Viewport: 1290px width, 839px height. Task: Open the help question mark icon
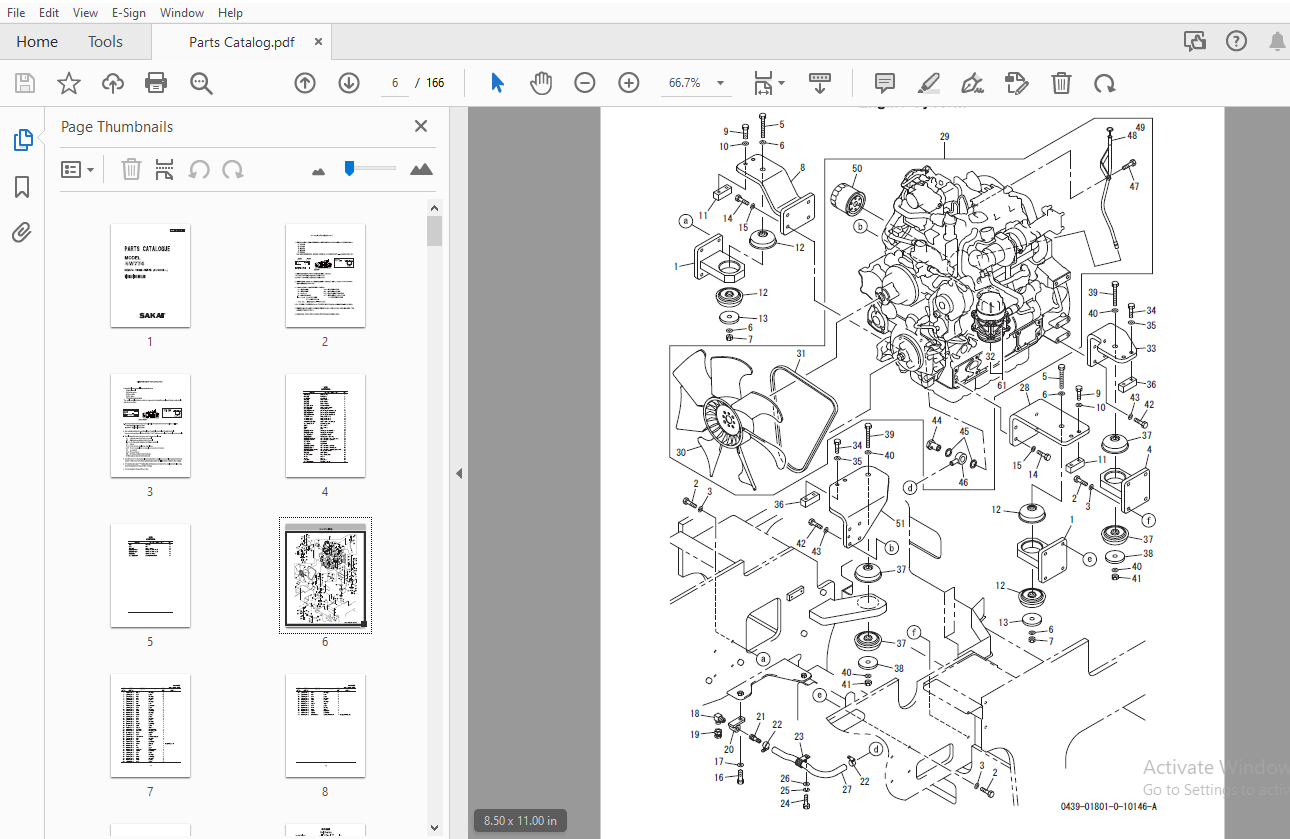tap(1237, 41)
